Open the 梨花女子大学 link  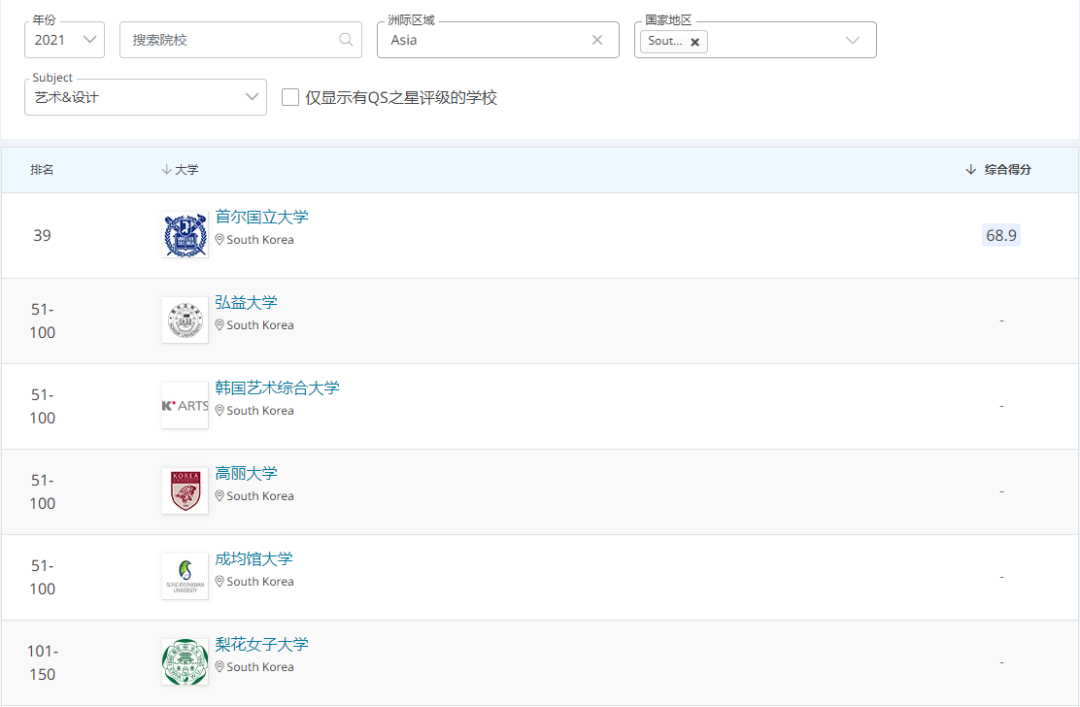coord(262,644)
